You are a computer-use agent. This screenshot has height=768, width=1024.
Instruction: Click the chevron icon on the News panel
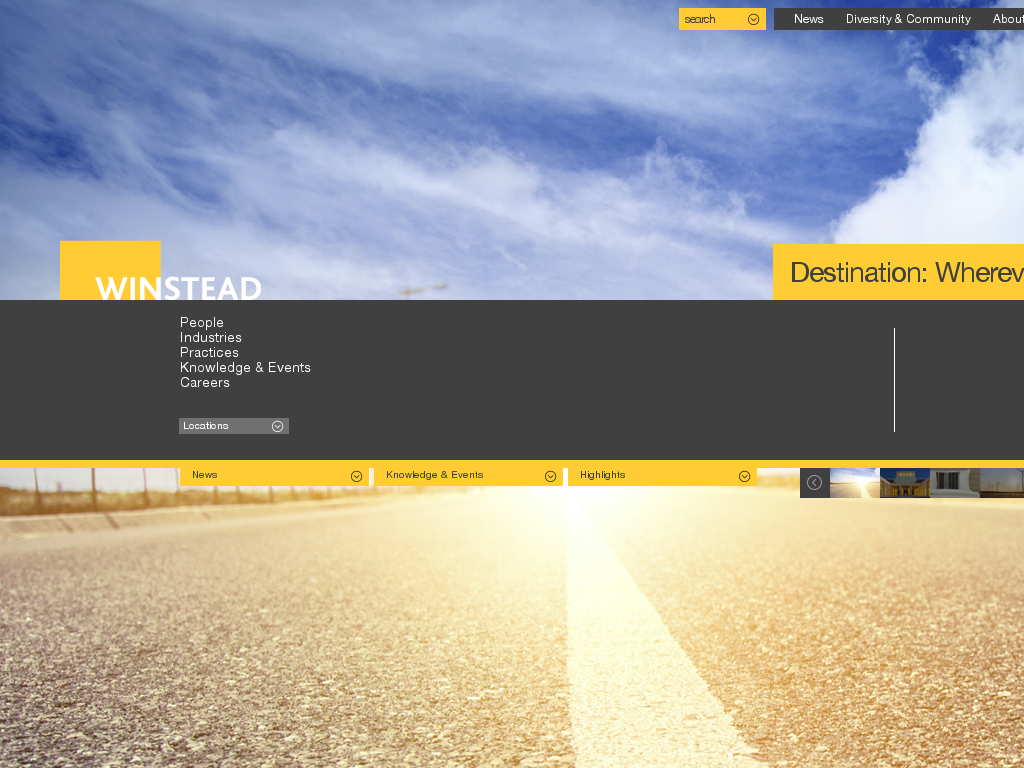pos(357,477)
